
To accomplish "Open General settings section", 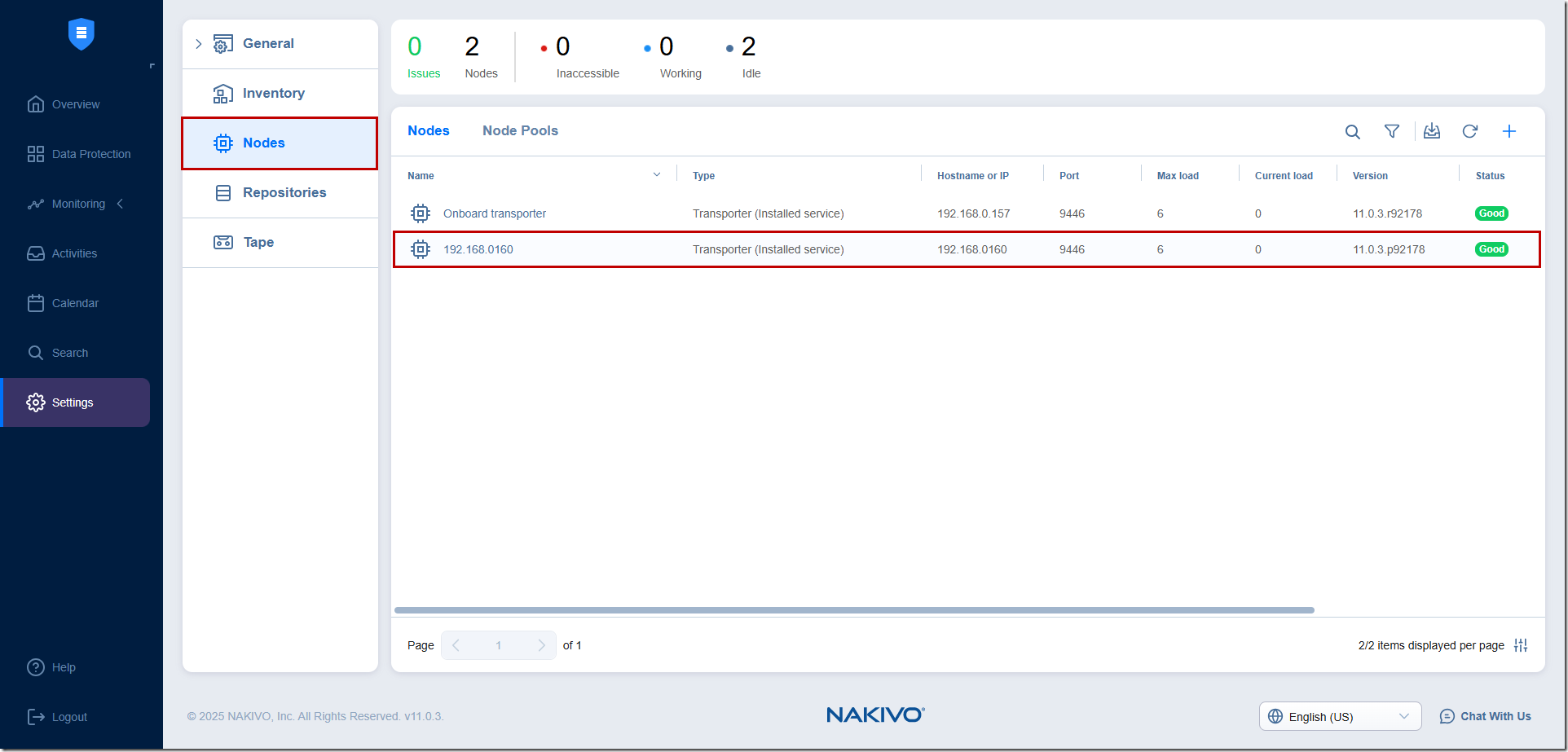I will coord(268,44).
